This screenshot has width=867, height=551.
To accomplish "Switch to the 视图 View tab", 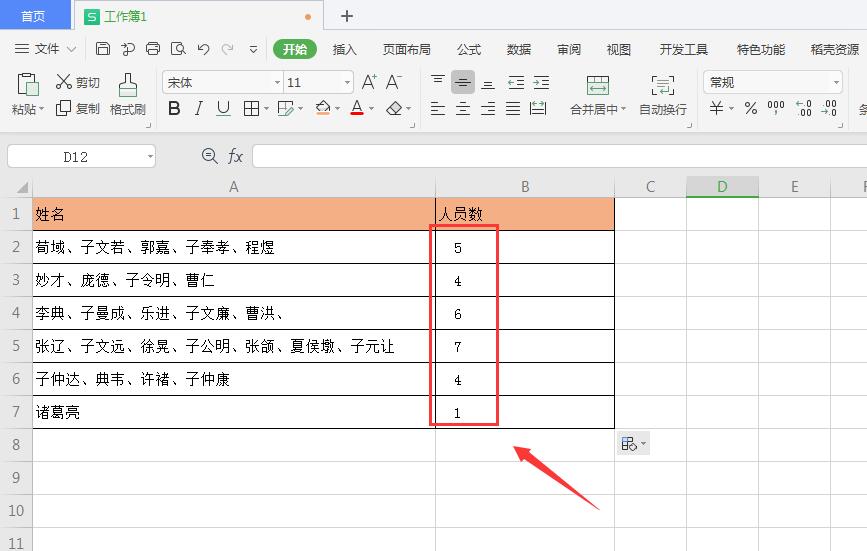I will (x=619, y=49).
